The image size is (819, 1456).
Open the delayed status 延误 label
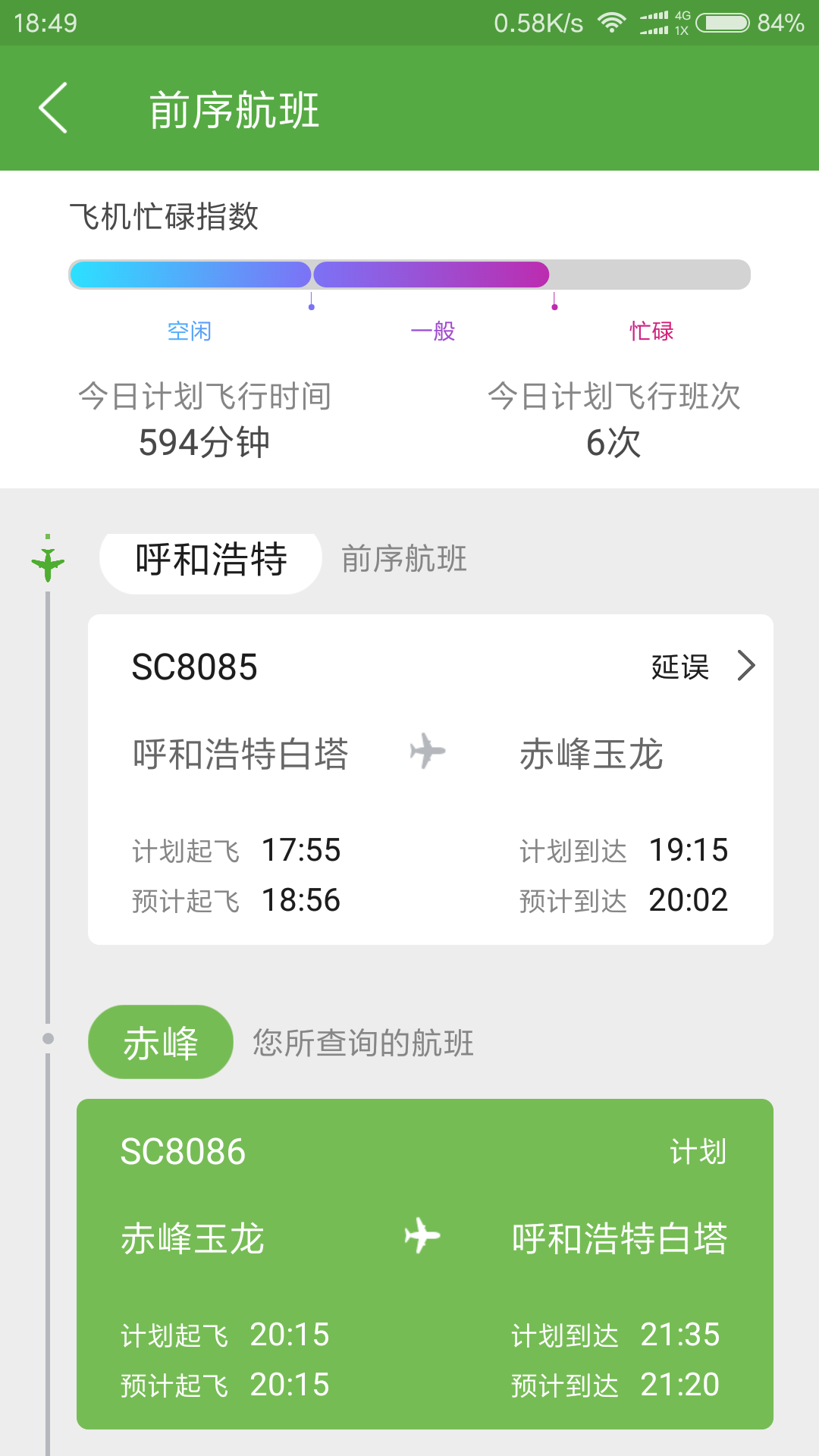pyautogui.click(x=679, y=667)
